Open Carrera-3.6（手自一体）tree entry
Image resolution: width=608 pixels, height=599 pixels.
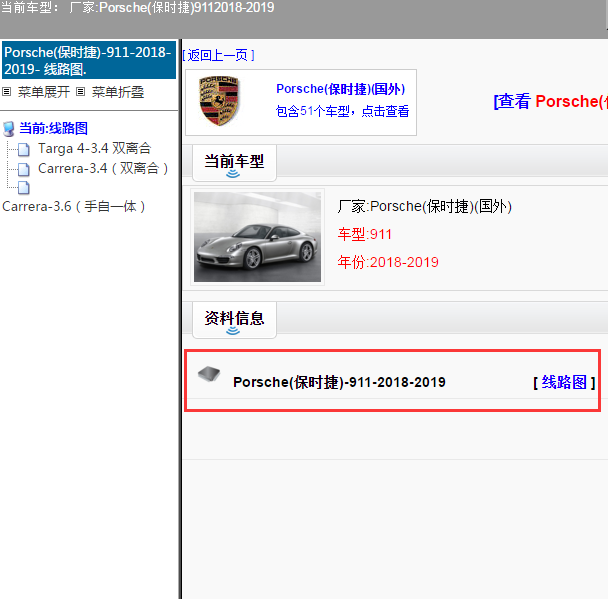(74, 207)
